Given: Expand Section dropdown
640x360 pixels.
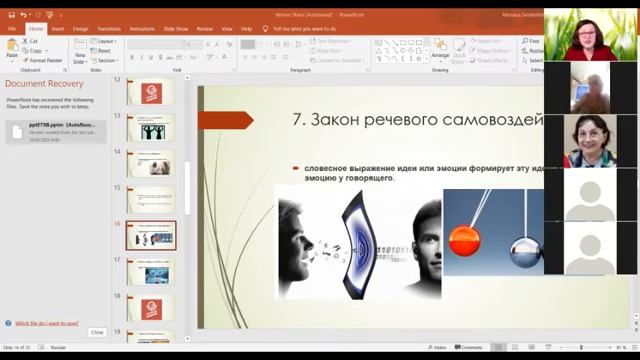Looking at the screenshot, I should (x=104, y=60).
